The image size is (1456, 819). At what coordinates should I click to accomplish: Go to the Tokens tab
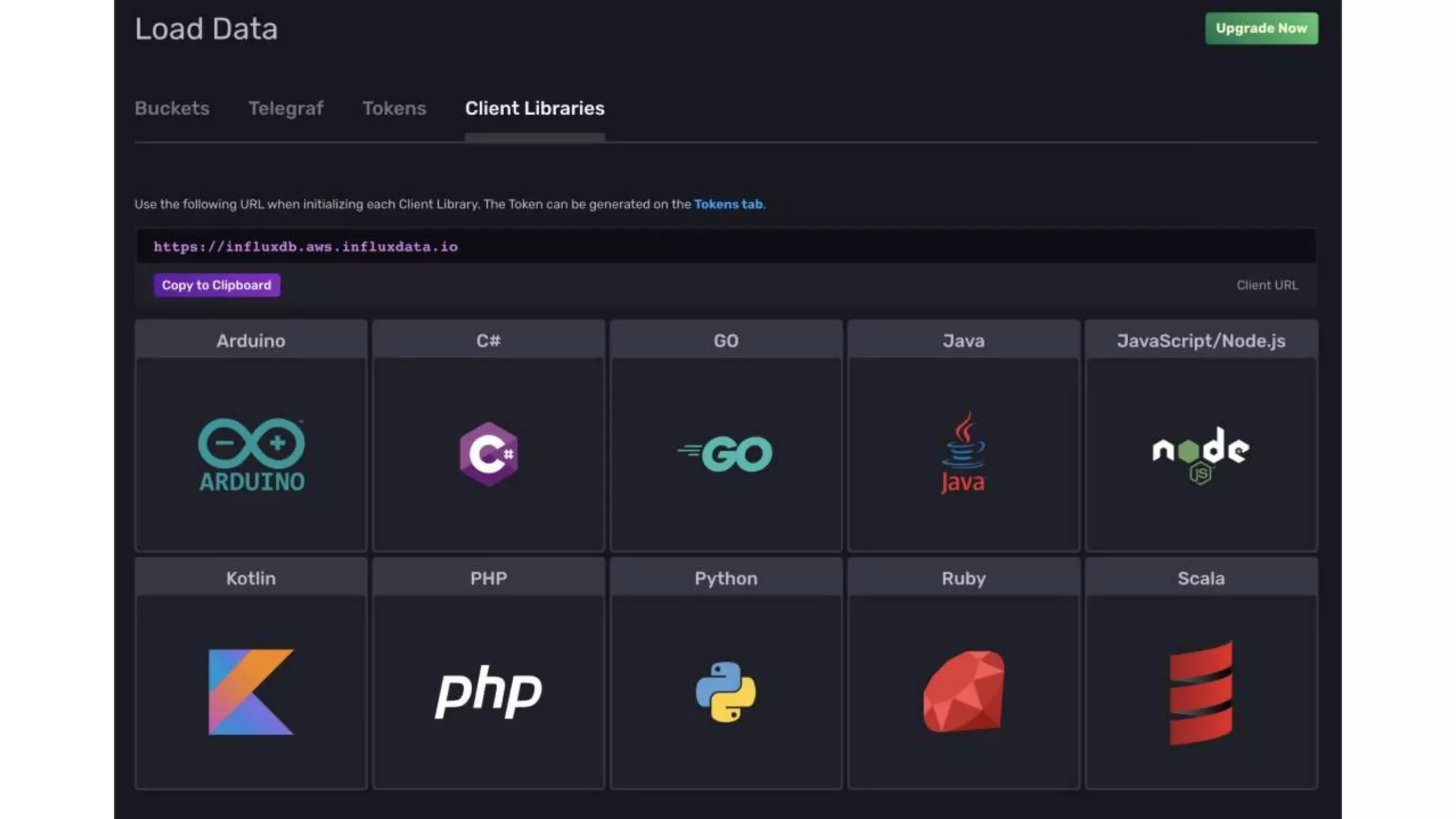tap(394, 108)
